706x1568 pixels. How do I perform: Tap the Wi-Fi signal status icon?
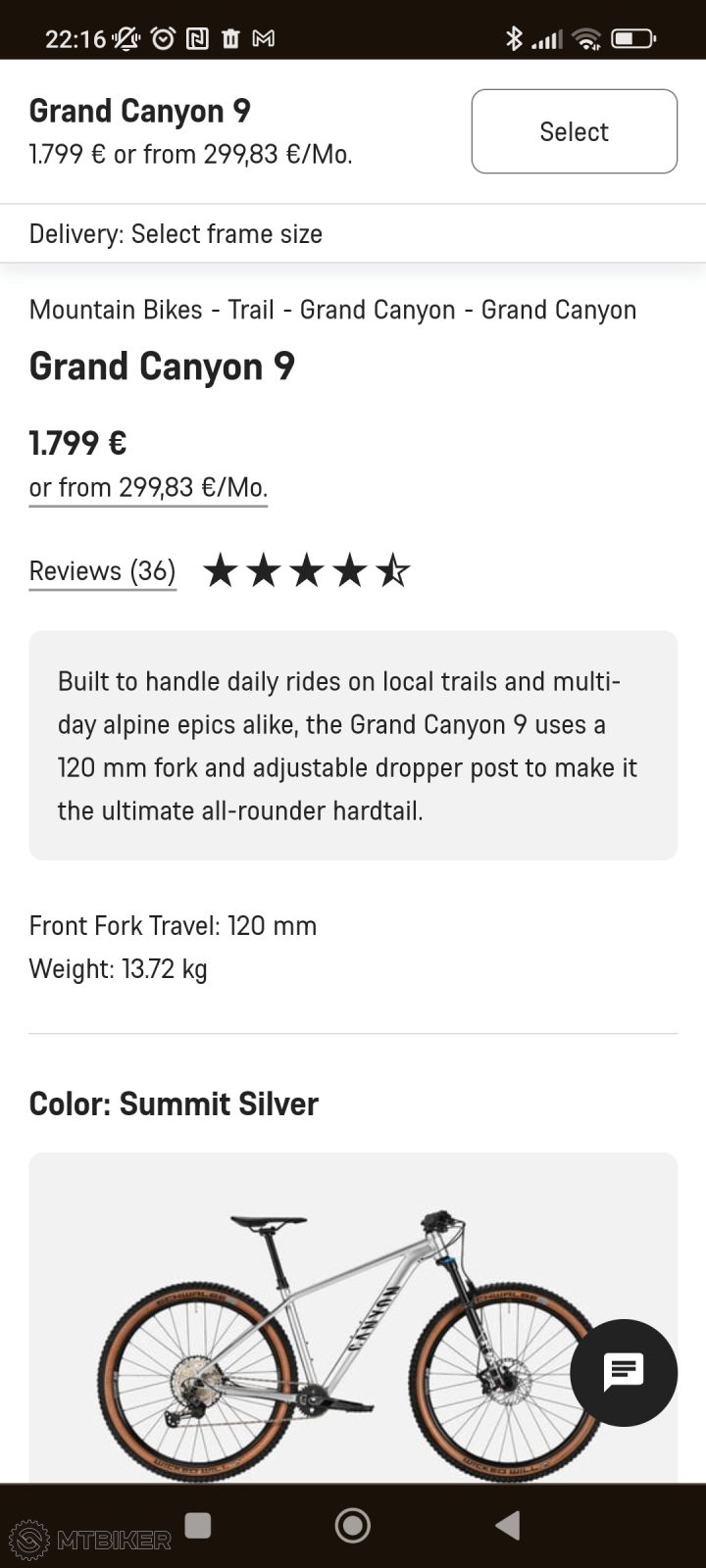click(x=586, y=39)
